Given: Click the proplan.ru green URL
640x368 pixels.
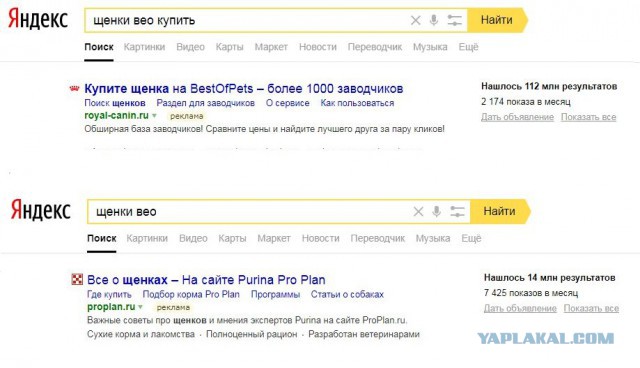Looking at the screenshot, I should click(111, 306).
